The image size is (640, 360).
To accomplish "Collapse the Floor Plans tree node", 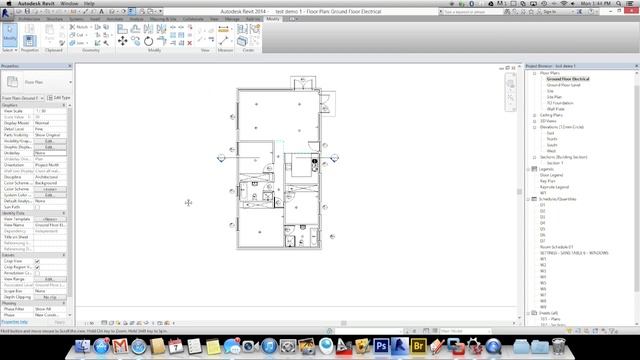I will click(x=534, y=73).
